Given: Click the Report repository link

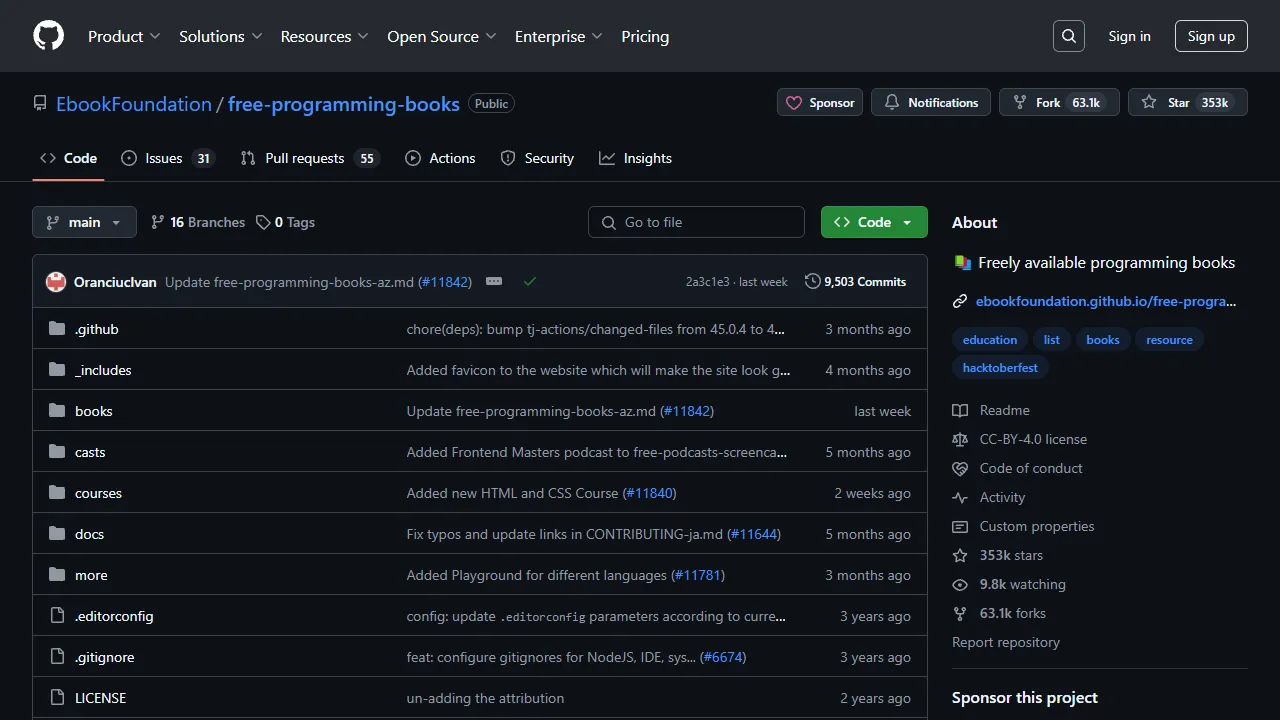Looking at the screenshot, I should pyautogui.click(x=1006, y=642).
